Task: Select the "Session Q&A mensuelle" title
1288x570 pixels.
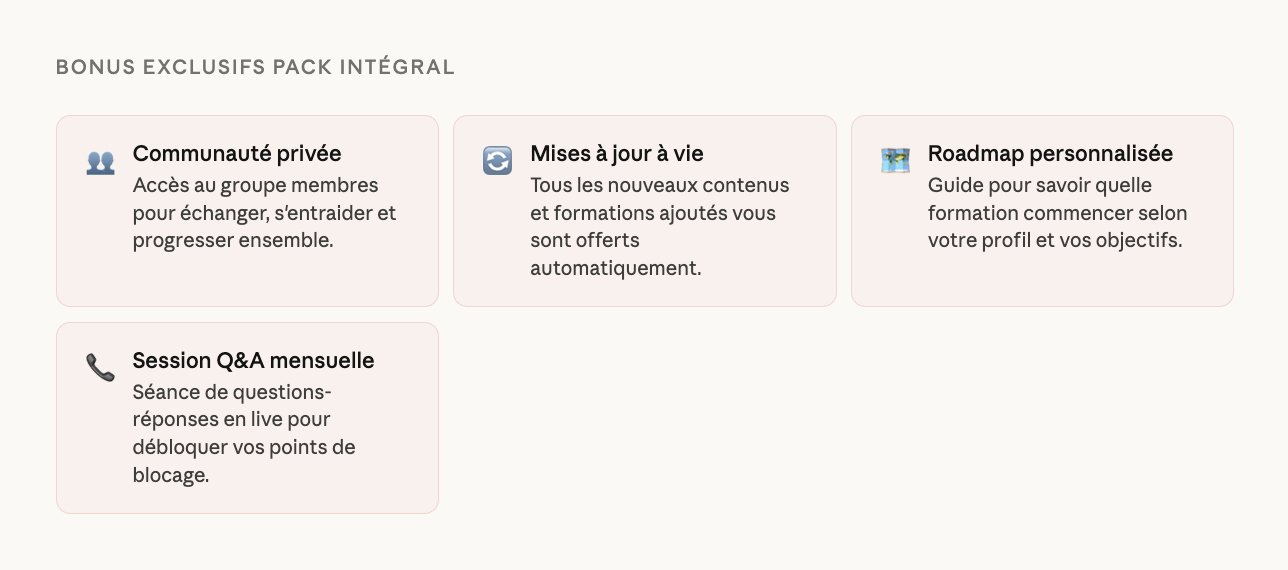Action: click(253, 361)
